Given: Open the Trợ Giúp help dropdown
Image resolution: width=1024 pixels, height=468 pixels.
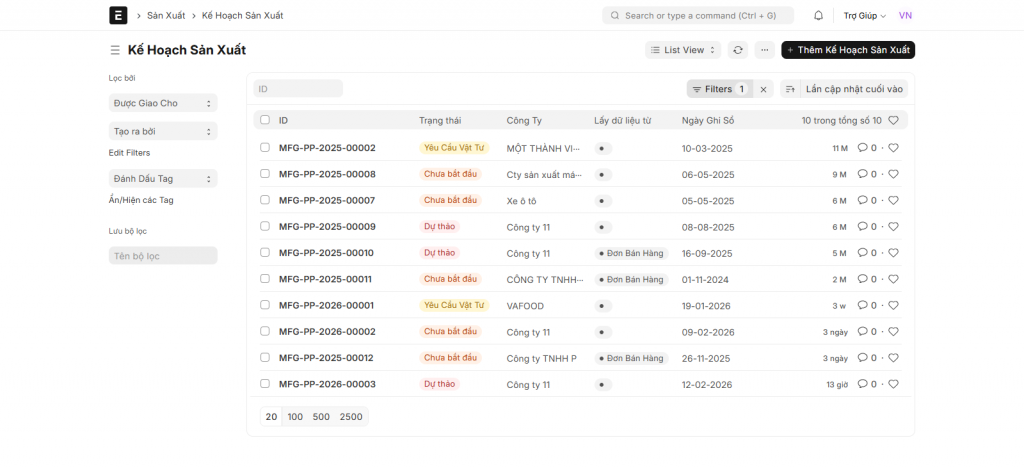Looking at the screenshot, I should tap(865, 16).
